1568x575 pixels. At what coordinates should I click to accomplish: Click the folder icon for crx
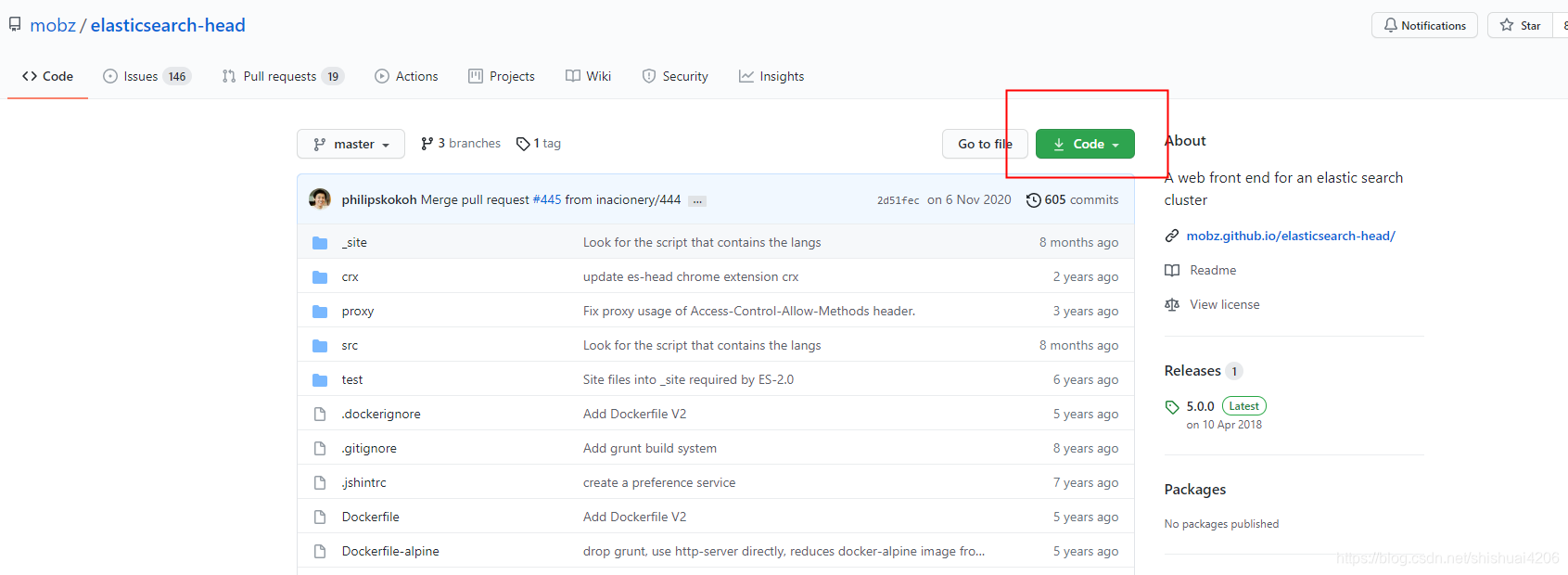(x=320, y=277)
